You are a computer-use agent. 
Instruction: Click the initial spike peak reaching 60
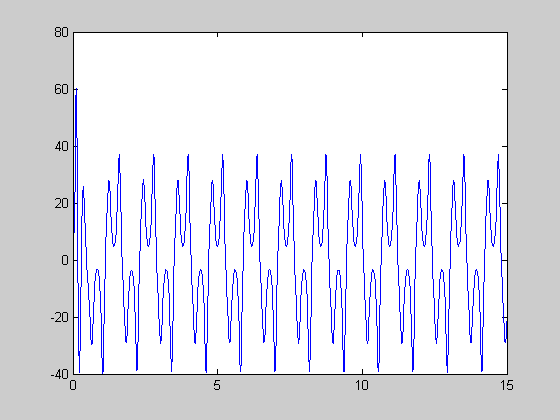coord(76,89)
